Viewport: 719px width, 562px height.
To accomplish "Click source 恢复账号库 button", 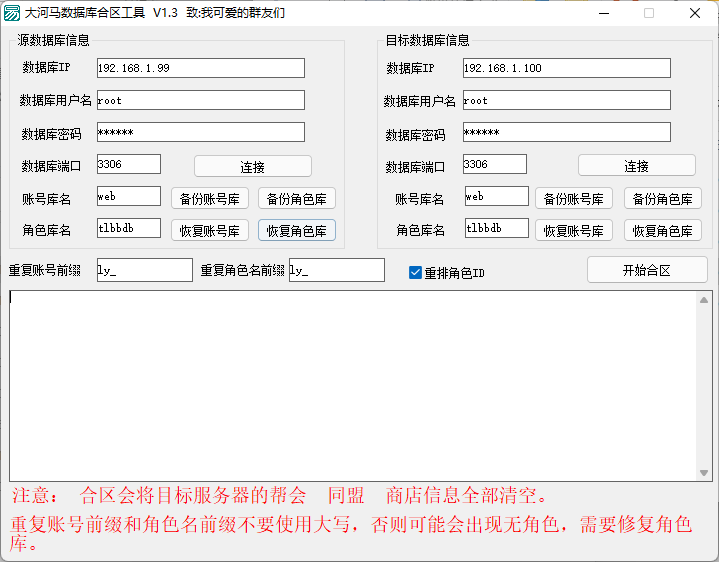I will [210, 230].
